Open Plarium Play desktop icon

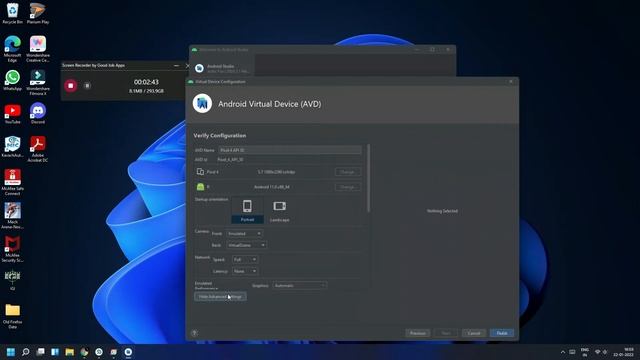[38, 13]
